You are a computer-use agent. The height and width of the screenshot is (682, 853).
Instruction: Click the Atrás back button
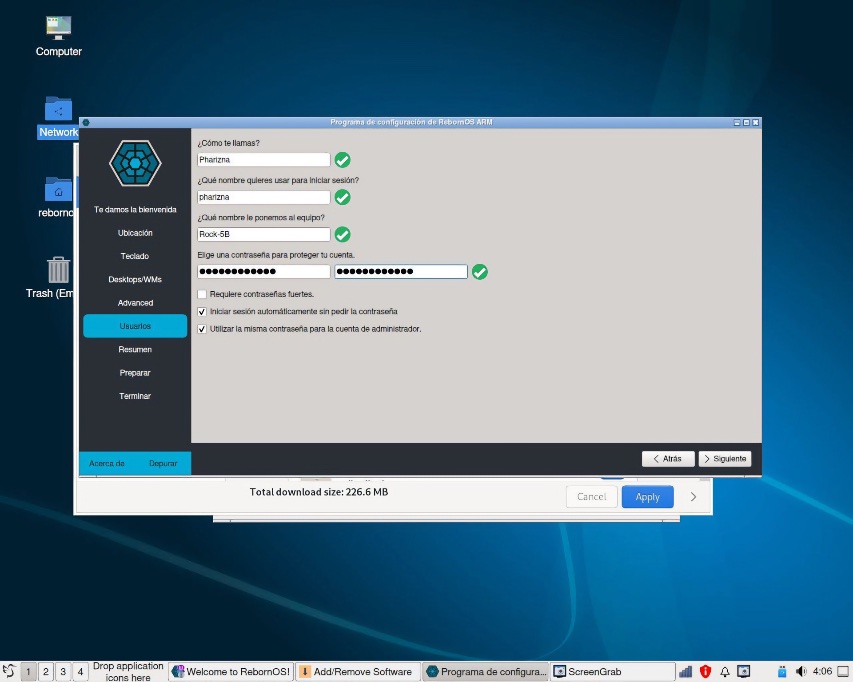668,459
